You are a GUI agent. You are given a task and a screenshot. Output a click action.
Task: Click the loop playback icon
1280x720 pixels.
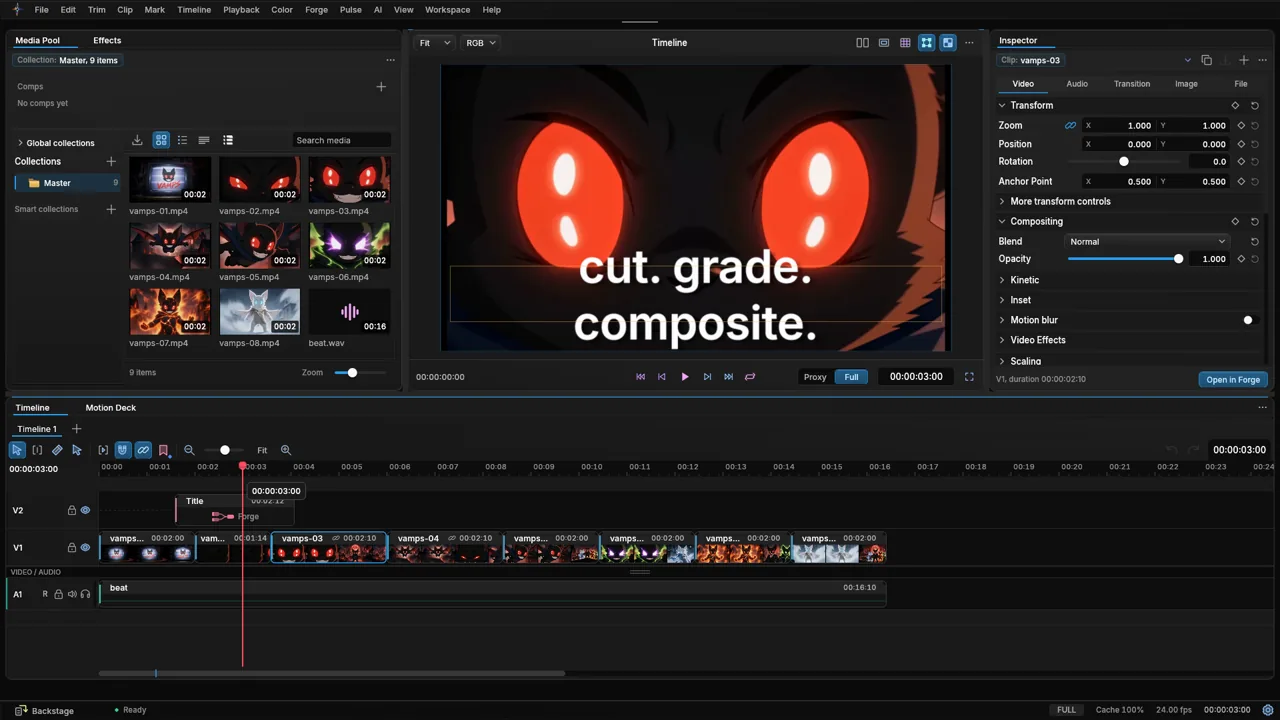click(750, 377)
